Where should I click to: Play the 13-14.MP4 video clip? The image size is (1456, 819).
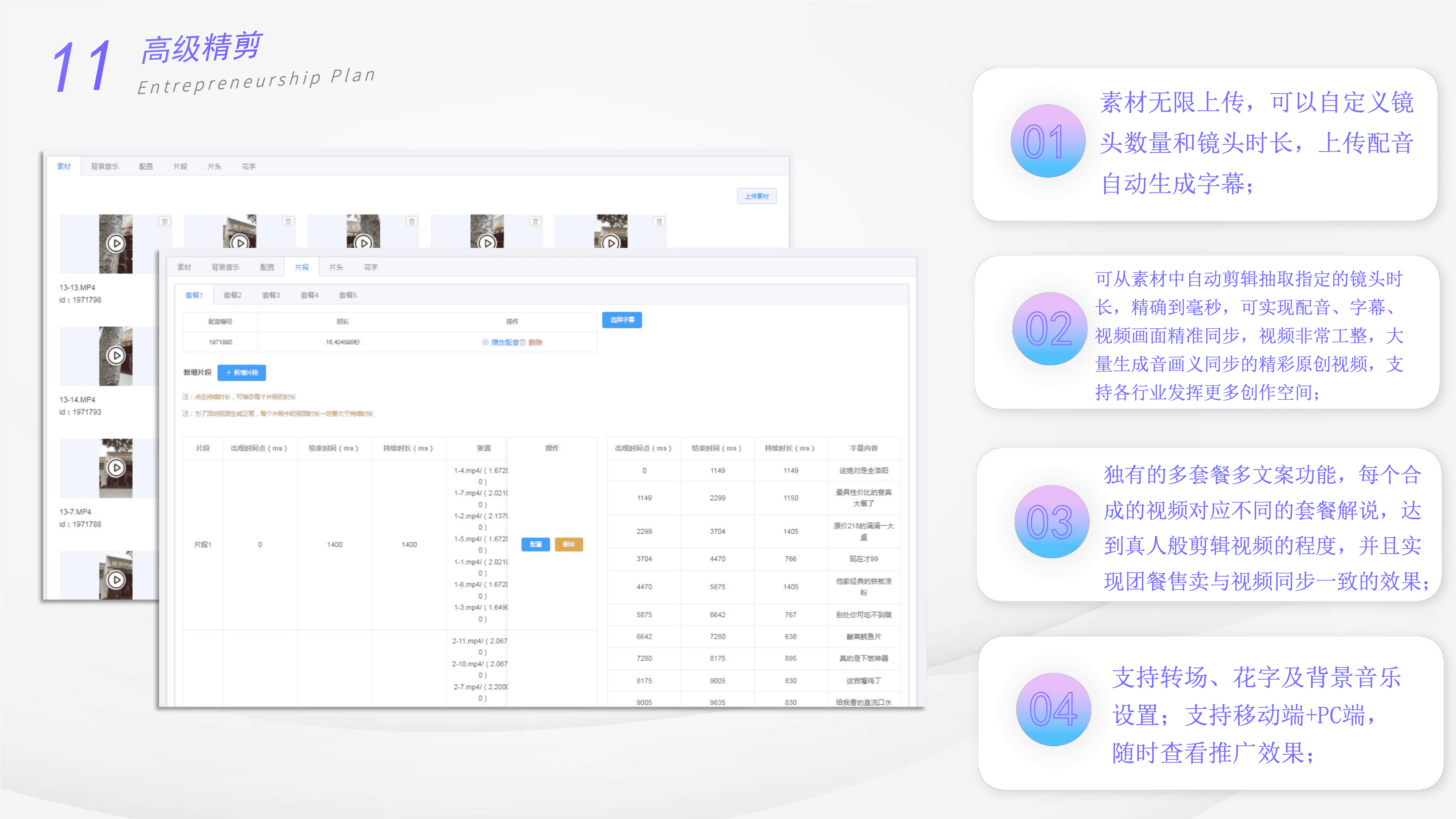(x=116, y=356)
